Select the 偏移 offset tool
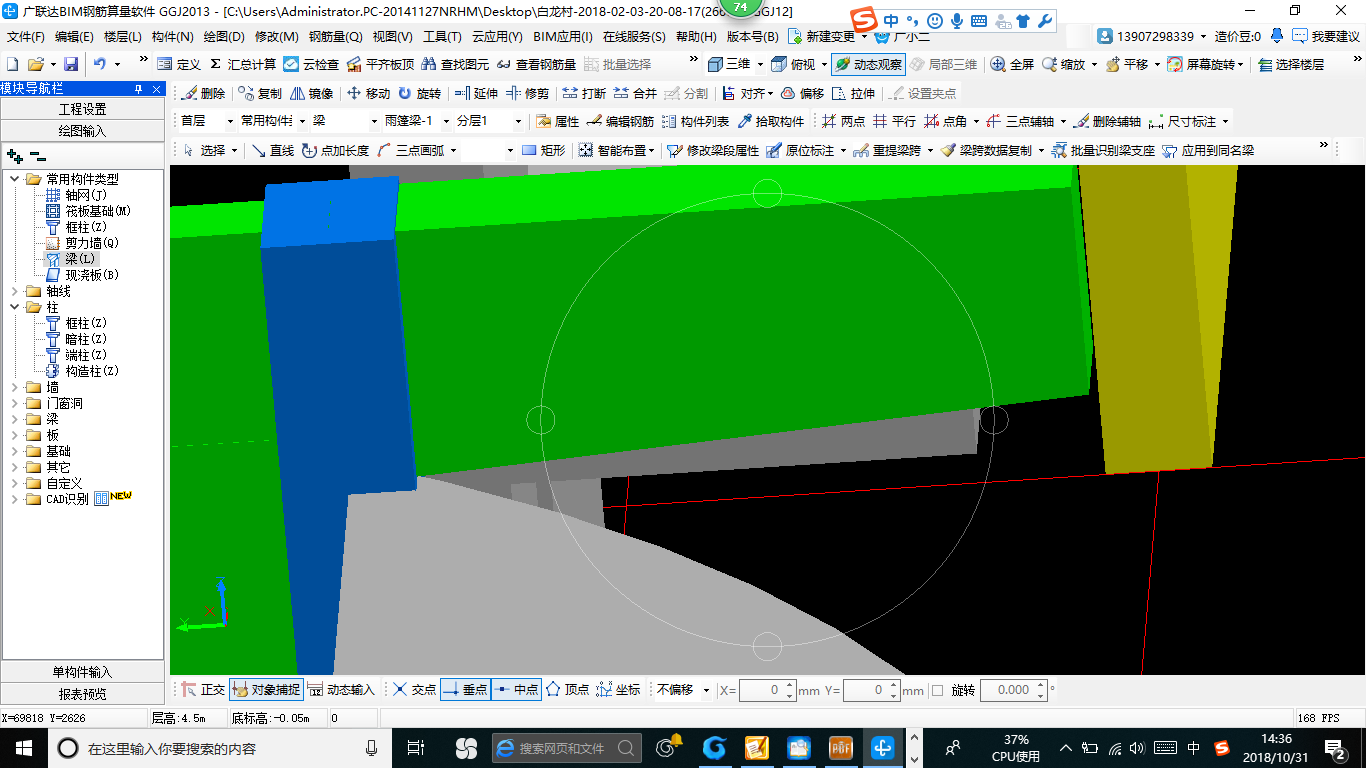Image resolution: width=1366 pixels, height=768 pixels. coord(802,93)
